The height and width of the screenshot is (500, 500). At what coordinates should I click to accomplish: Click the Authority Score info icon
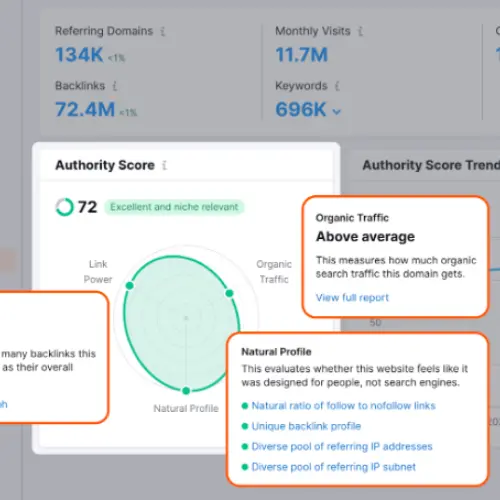(x=164, y=165)
